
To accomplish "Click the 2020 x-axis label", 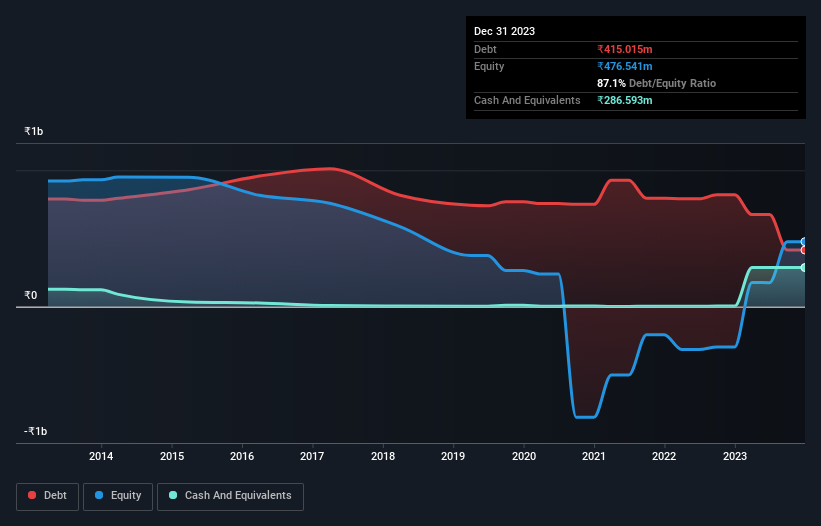I will click(524, 456).
